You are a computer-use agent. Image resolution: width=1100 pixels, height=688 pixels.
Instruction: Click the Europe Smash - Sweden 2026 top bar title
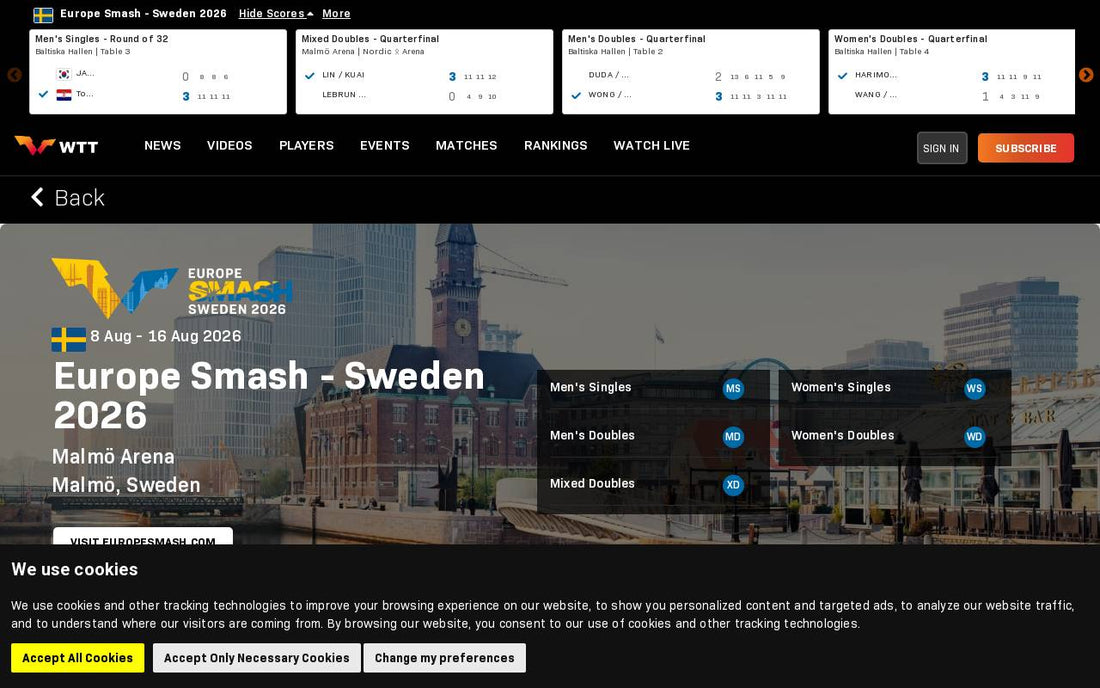[x=143, y=13]
